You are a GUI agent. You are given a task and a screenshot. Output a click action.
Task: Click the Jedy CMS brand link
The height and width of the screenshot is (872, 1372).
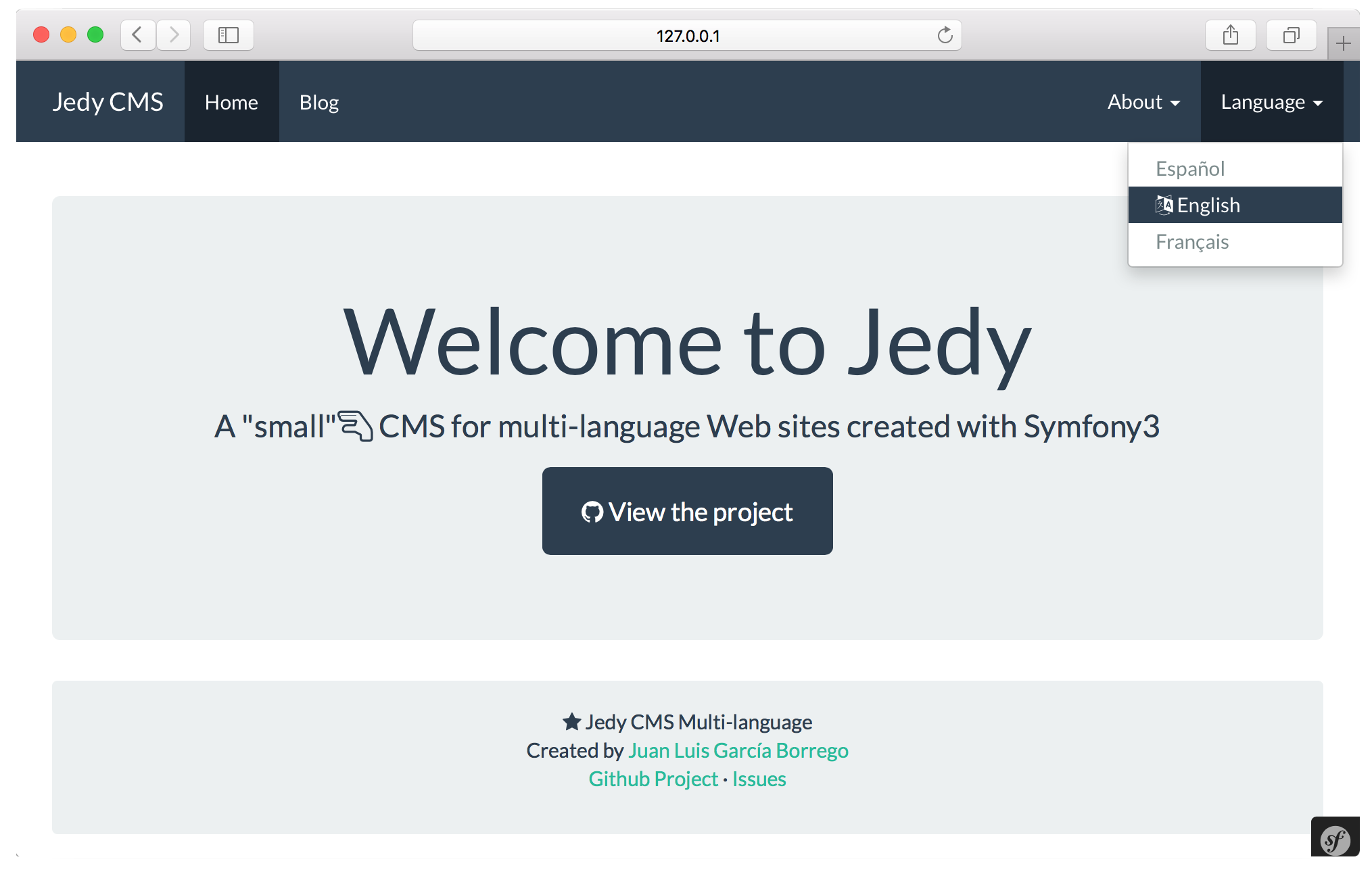pos(108,102)
